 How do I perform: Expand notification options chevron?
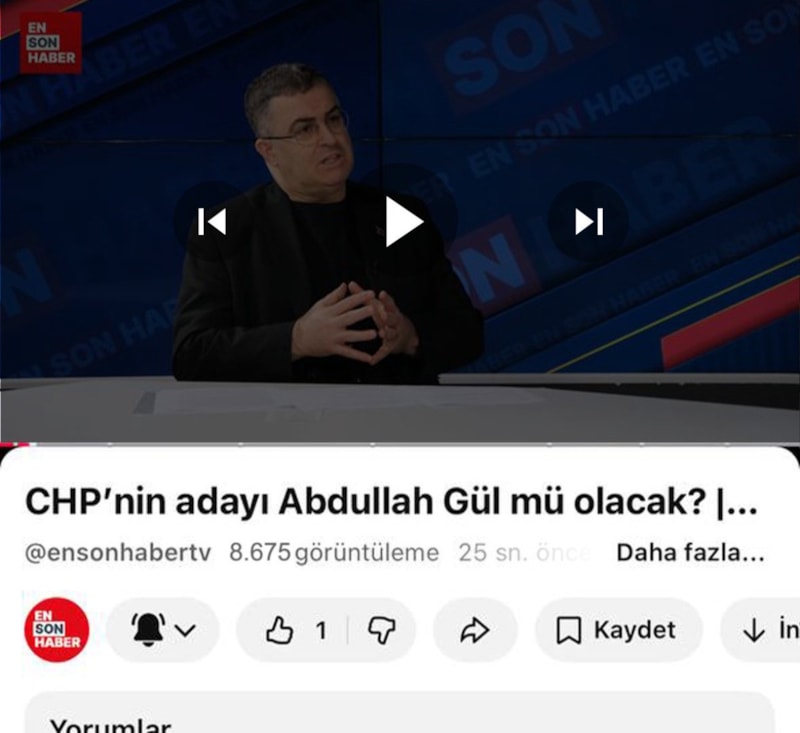point(185,630)
